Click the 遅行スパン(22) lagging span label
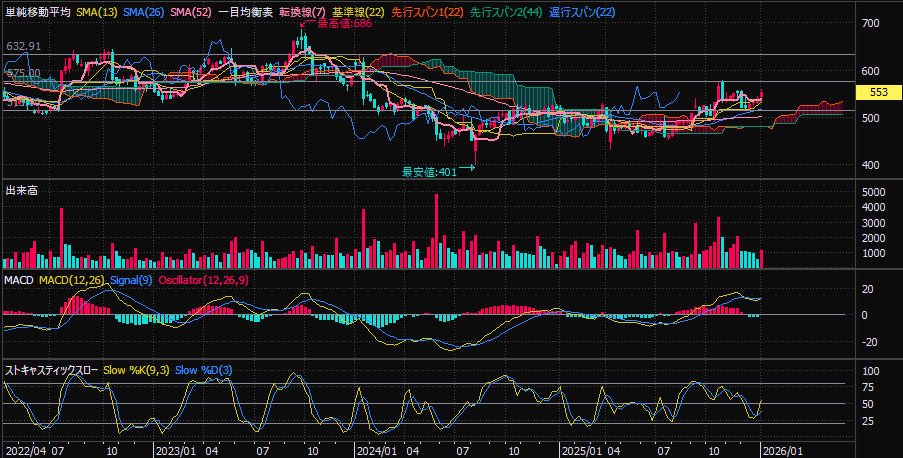 (582, 12)
